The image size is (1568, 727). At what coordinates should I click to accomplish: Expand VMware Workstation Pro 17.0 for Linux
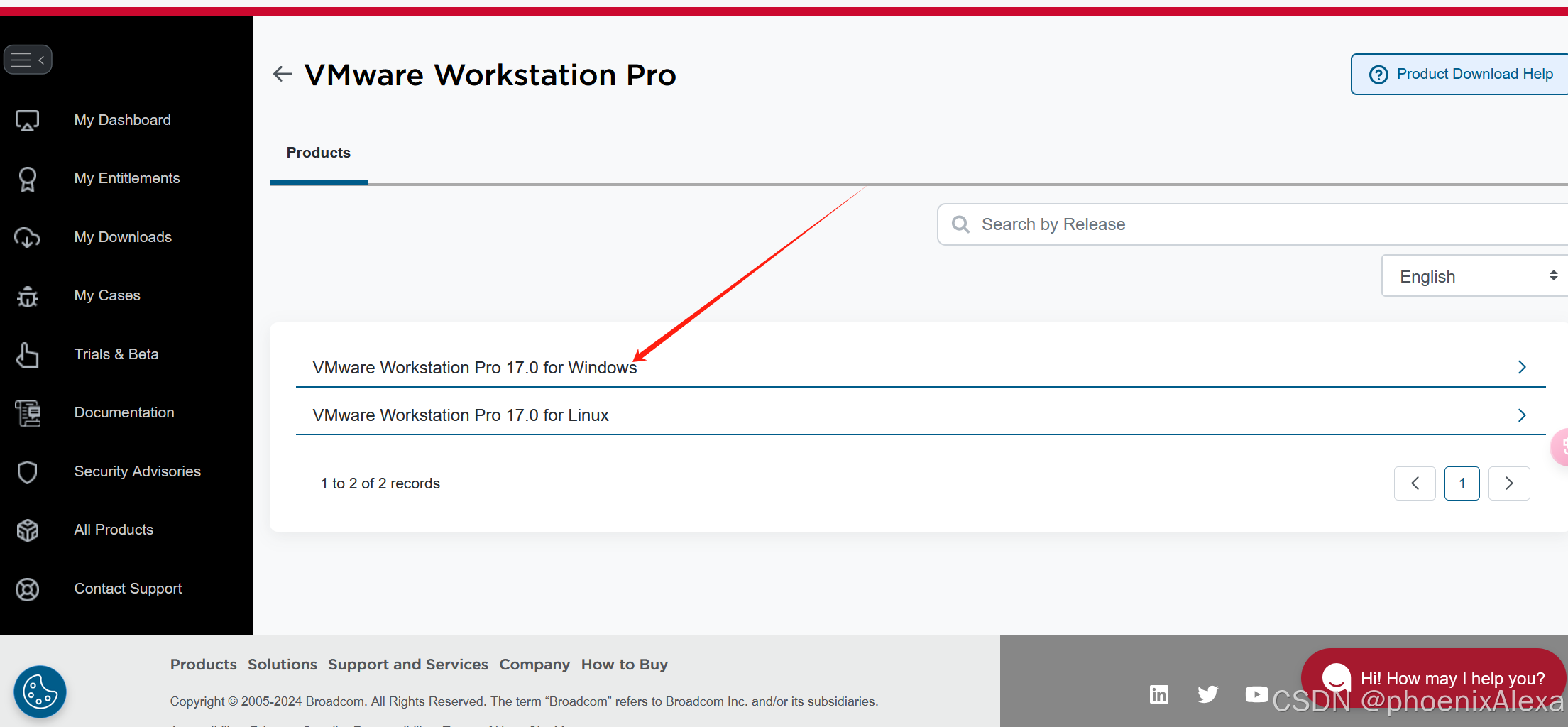tap(921, 415)
